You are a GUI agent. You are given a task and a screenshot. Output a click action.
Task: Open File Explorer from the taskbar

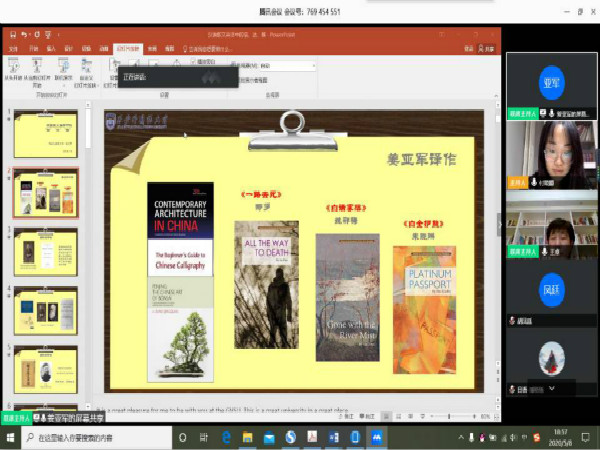click(248, 437)
